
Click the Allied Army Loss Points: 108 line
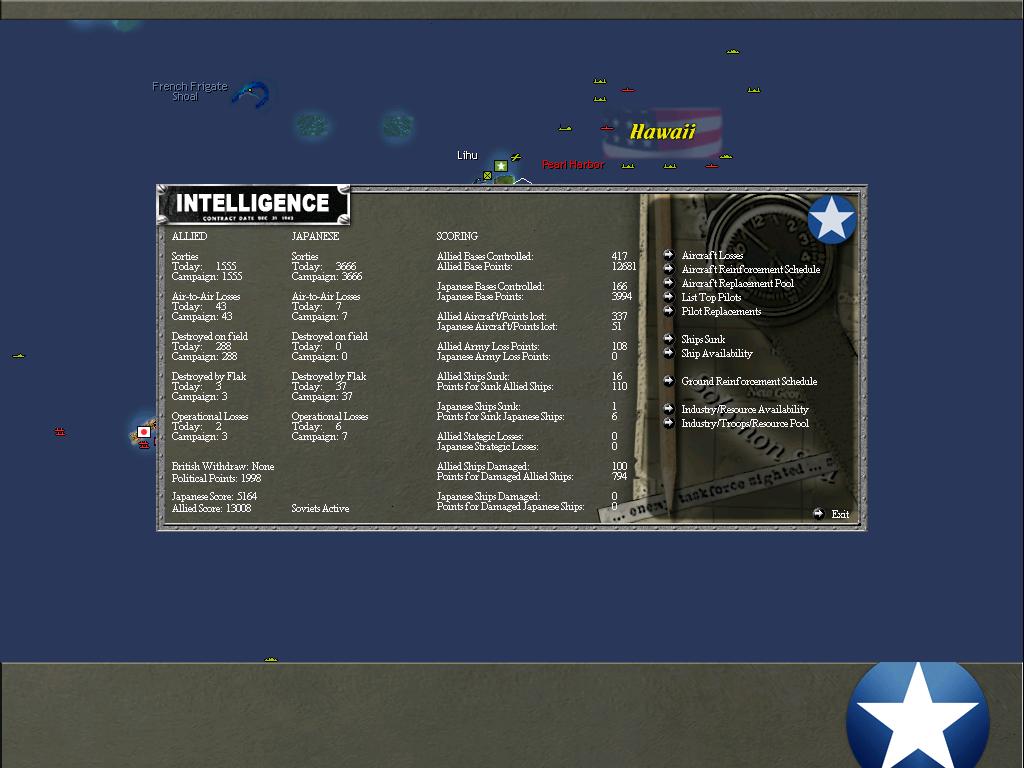point(532,346)
